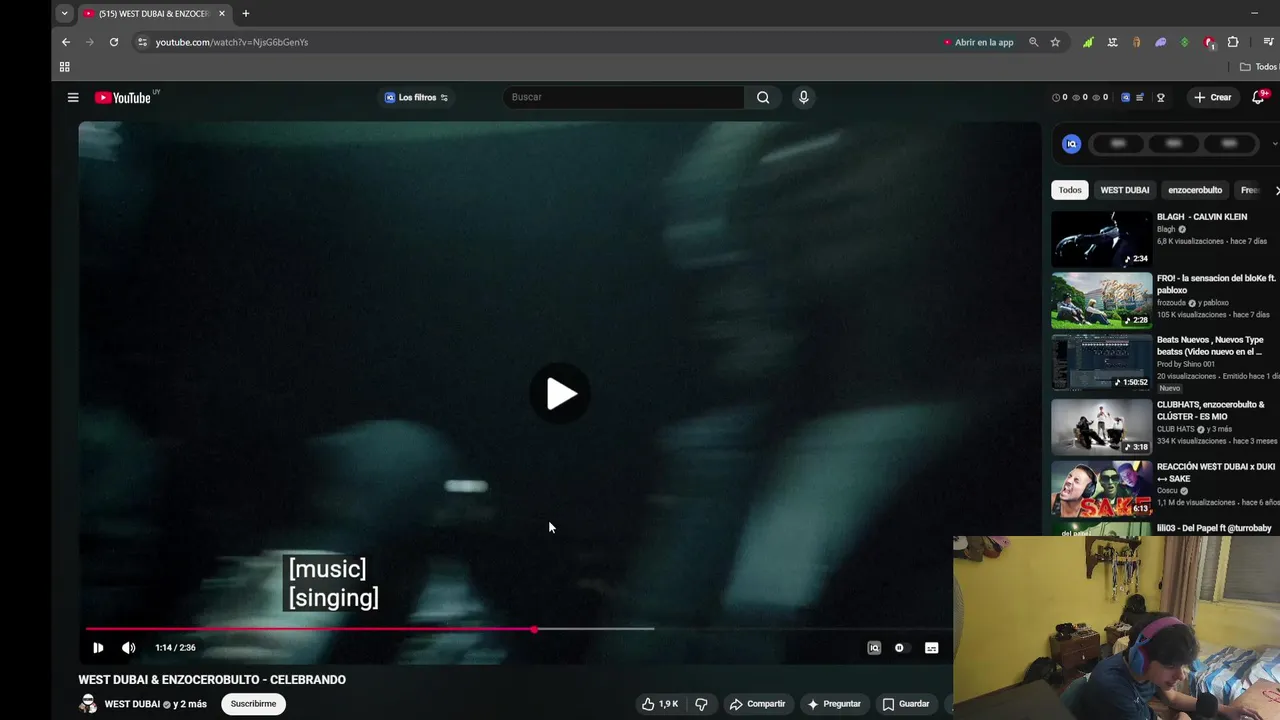Open the media control playlist icon
The width and height of the screenshot is (1280, 720).
coord(1269,42)
